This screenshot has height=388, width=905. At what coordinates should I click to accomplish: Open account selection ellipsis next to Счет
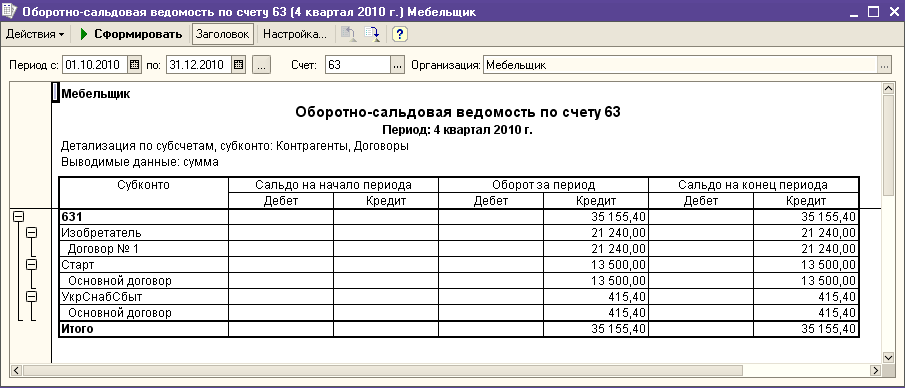click(x=398, y=65)
